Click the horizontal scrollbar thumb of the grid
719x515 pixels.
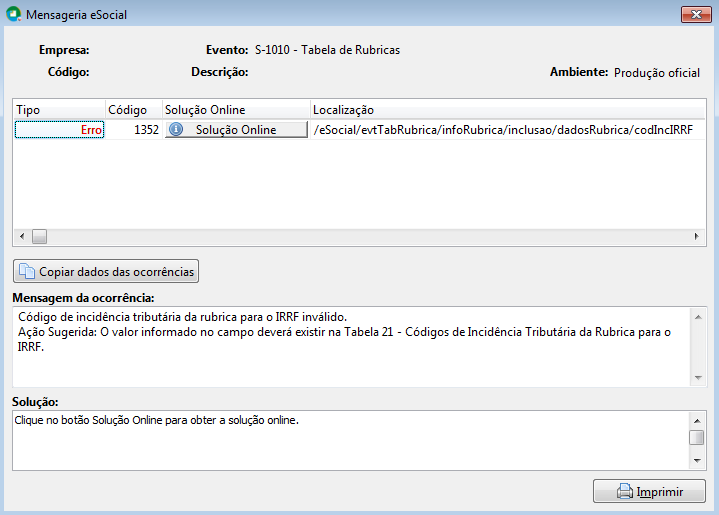pyautogui.click(x=39, y=237)
